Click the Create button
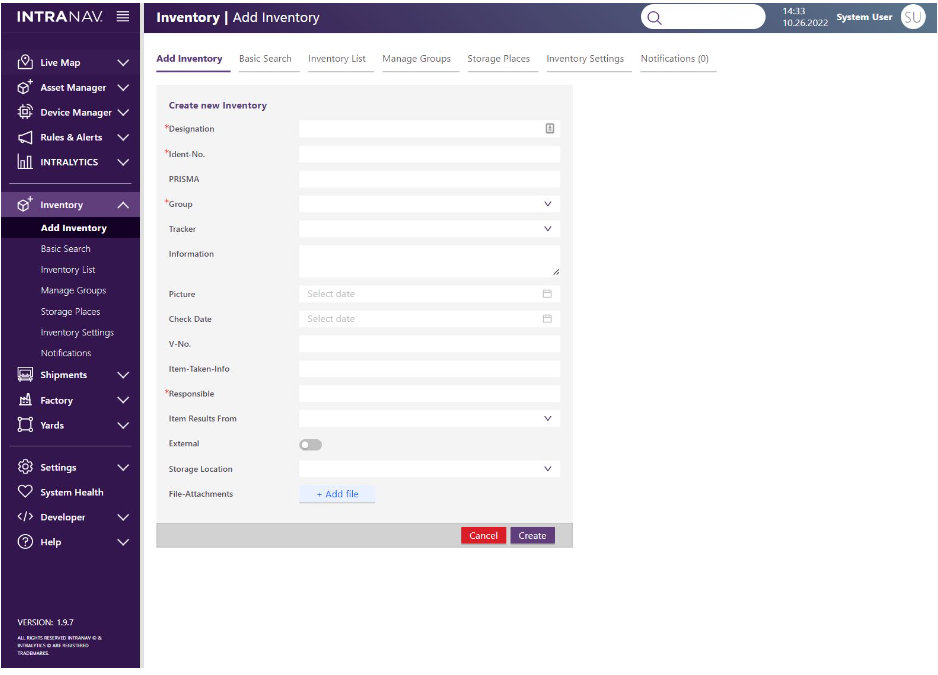This screenshot has height=675, width=938. (532, 536)
